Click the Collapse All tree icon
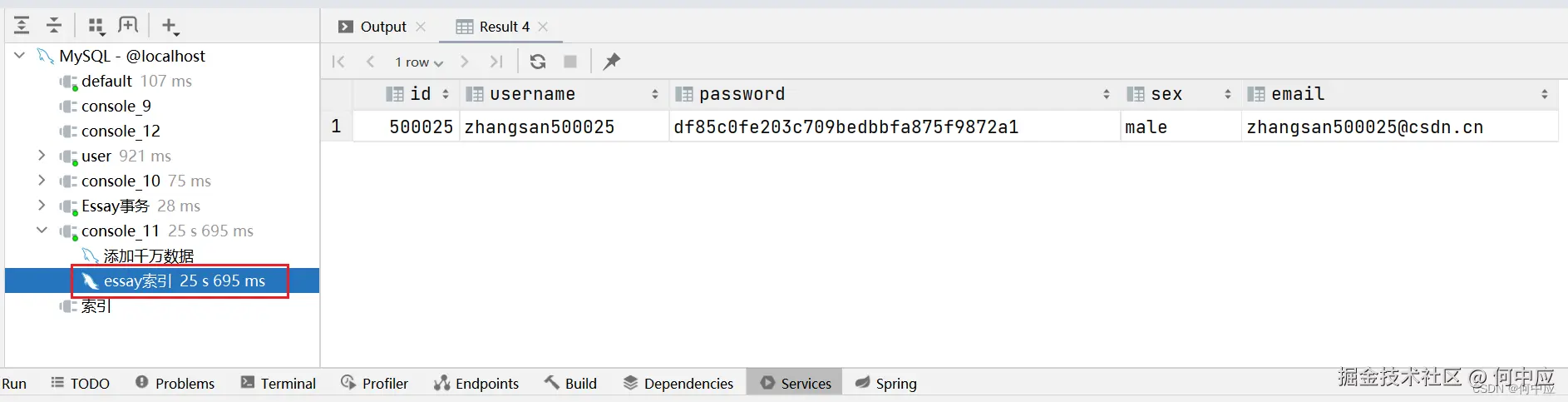The image size is (1568, 402). tap(54, 26)
